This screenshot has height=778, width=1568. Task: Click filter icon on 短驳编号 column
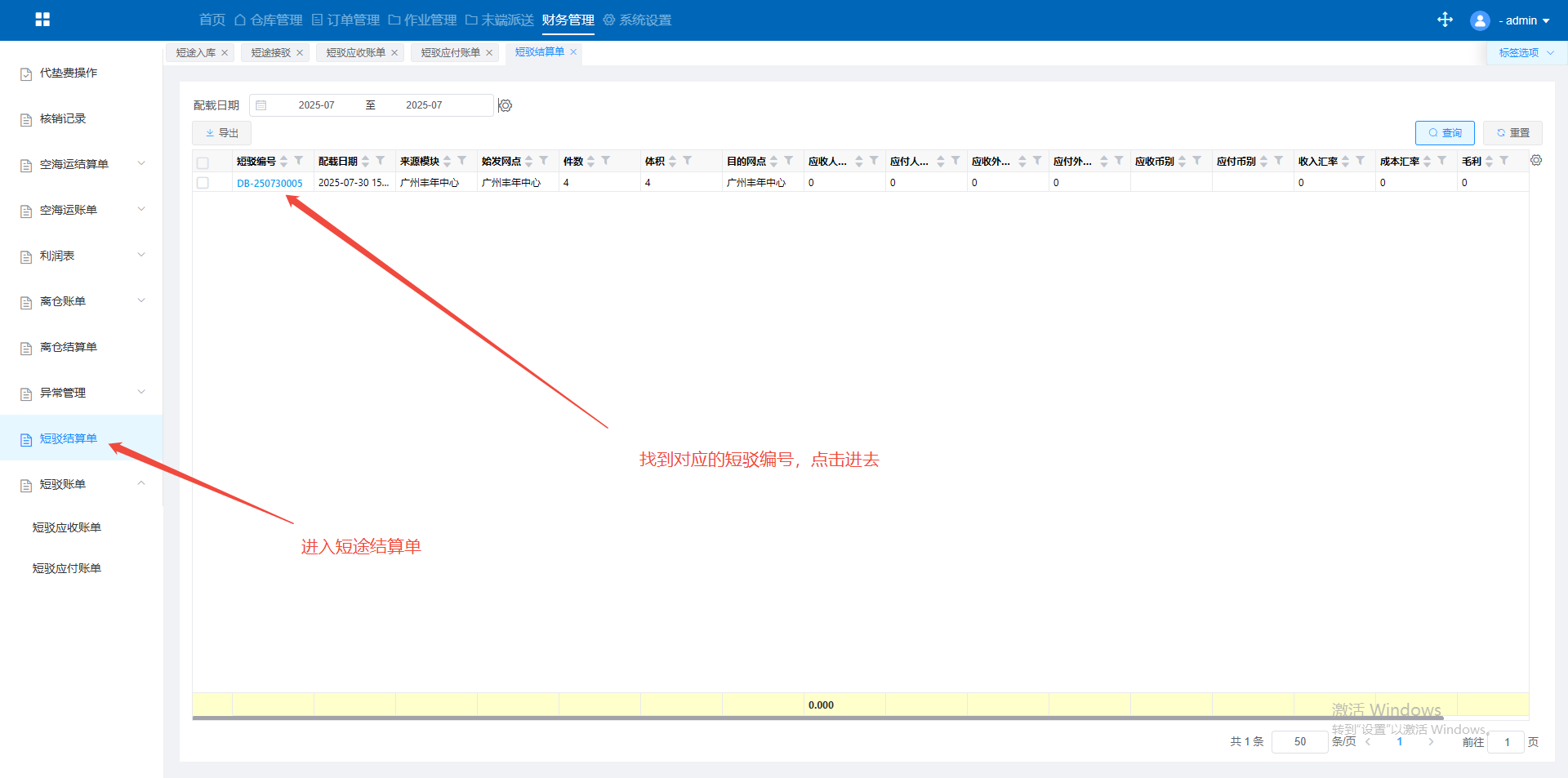[299, 161]
